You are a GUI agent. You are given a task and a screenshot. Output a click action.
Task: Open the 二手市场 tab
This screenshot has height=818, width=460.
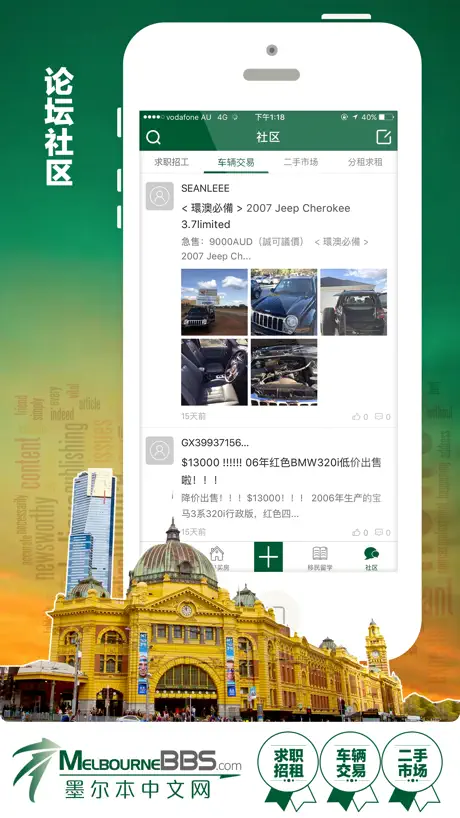click(x=300, y=162)
